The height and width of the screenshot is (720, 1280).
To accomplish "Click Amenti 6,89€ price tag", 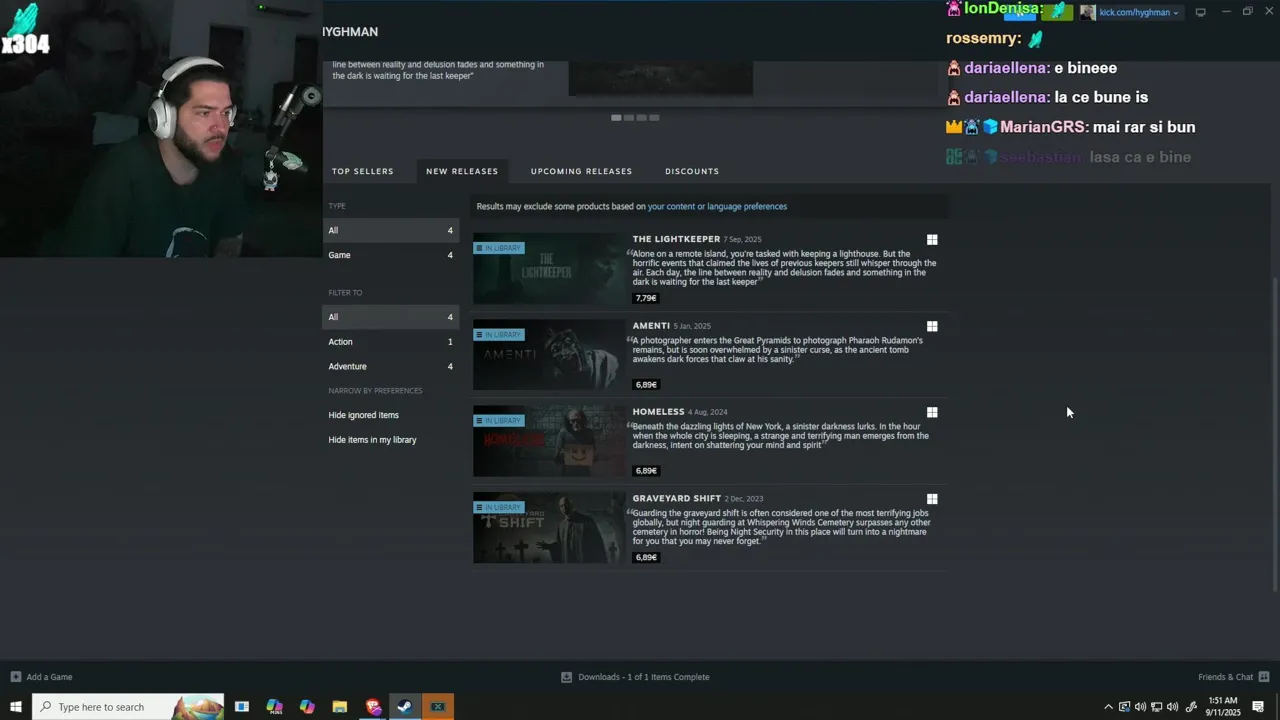I will pos(646,385).
